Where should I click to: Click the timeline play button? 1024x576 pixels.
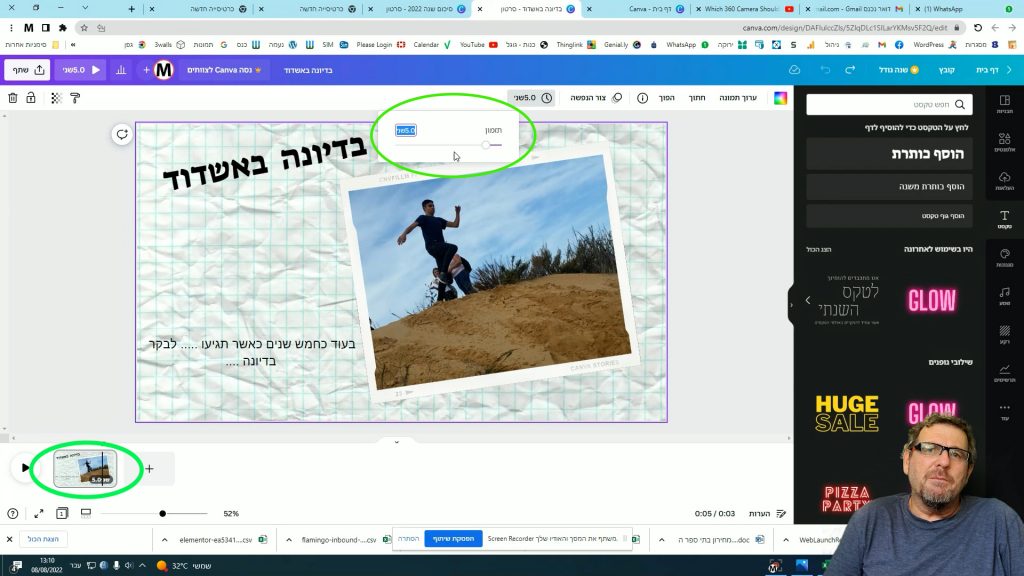click(x=25, y=468)
